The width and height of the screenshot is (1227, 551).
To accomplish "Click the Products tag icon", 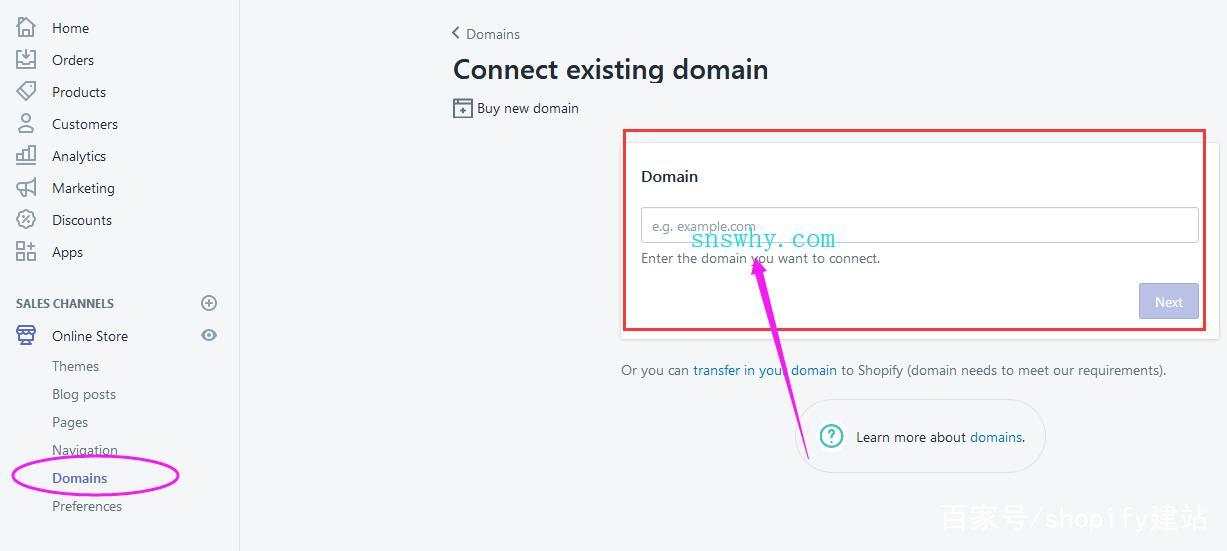I will [26, 92].
